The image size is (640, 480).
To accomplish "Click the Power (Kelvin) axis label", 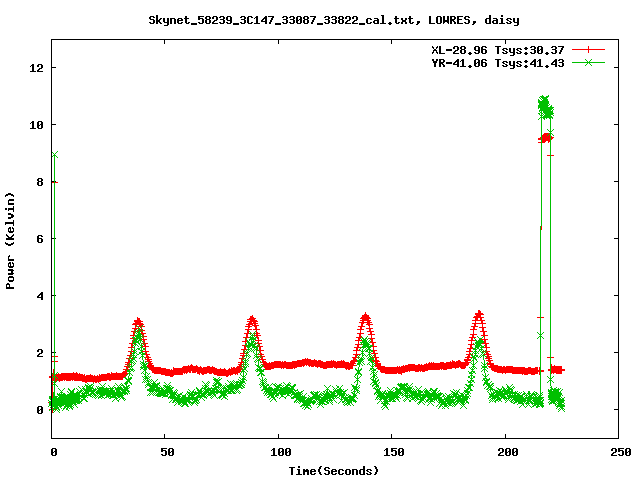I will [x=10, y=241].
